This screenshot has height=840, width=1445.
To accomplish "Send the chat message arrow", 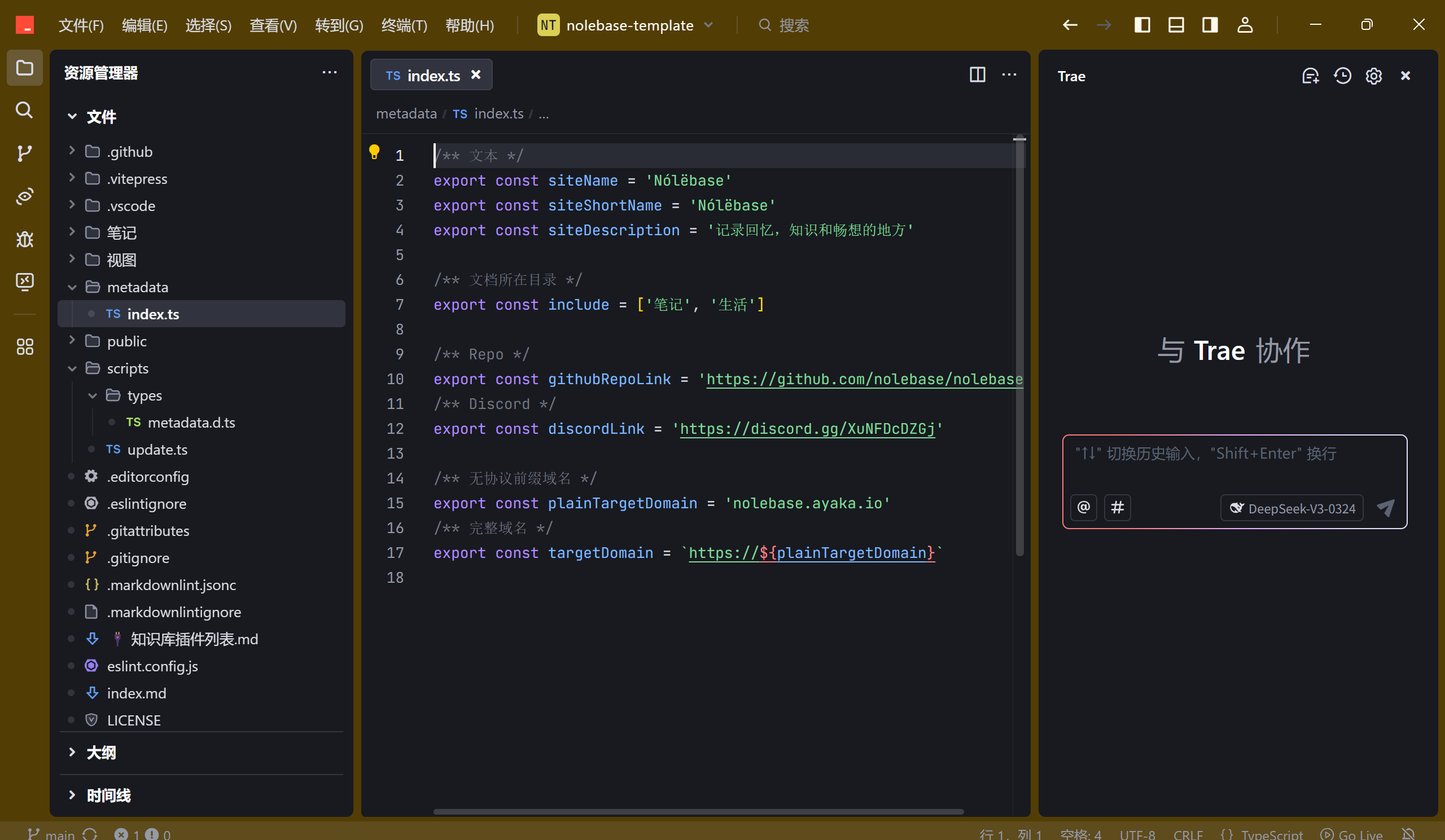I will pyautogui.click(x=1385, y=508).
